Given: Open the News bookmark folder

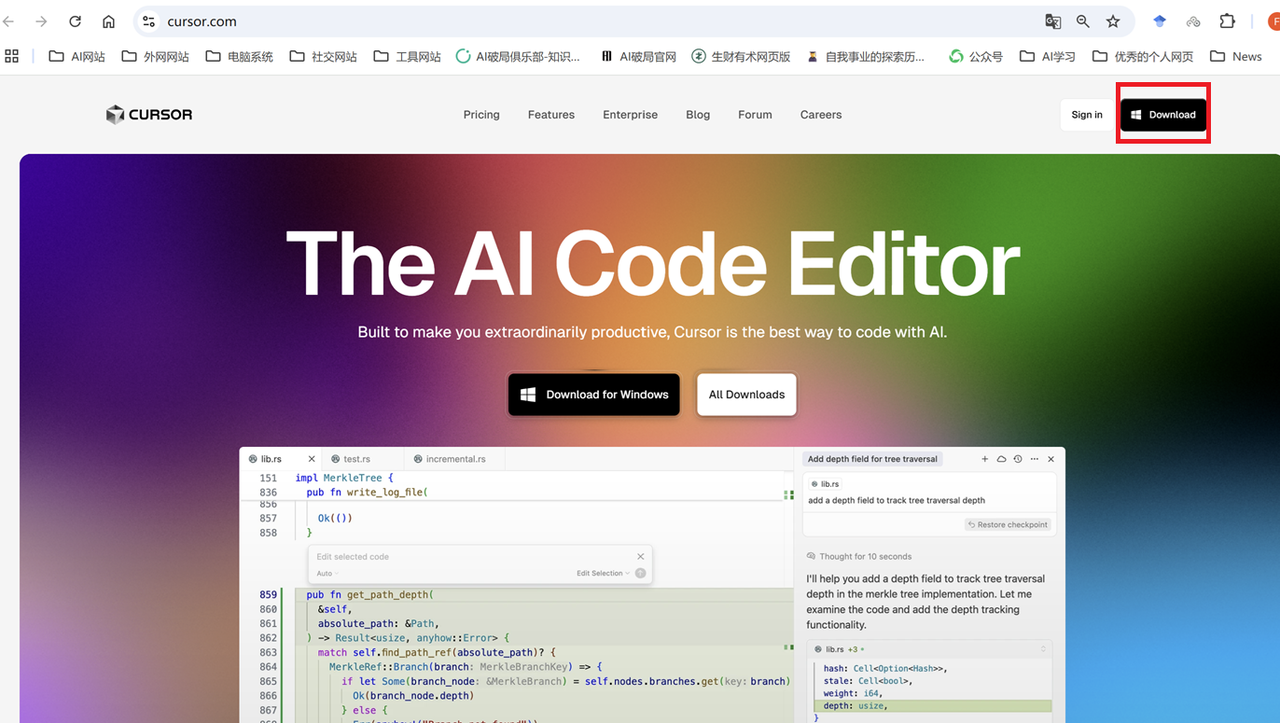Looking at the screenshot, I should (1236, 56).
